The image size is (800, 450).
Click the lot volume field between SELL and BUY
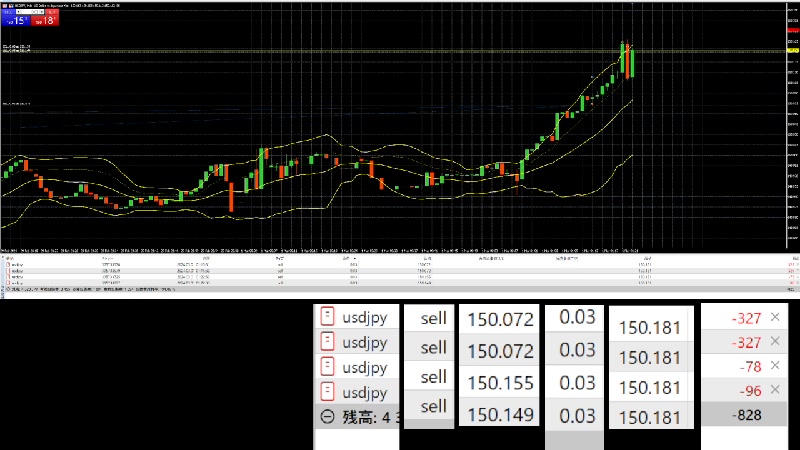(29, 11)
